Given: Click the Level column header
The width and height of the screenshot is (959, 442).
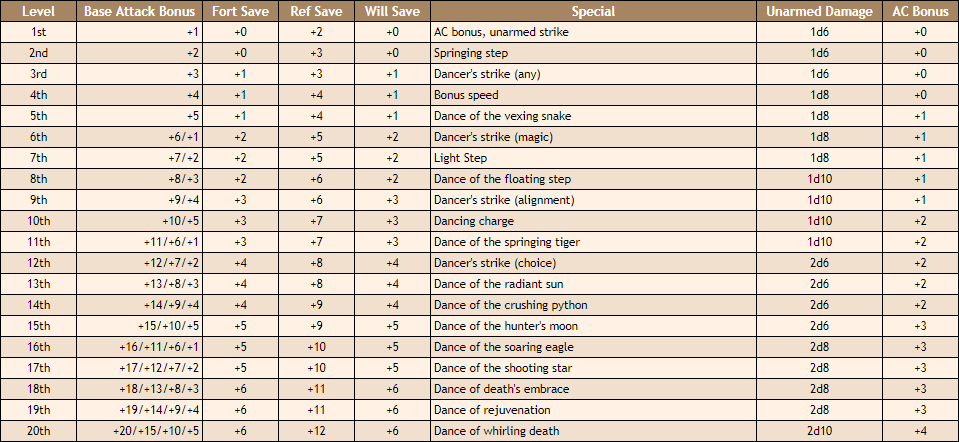Looking at the screenshot, I should (38, 12).
